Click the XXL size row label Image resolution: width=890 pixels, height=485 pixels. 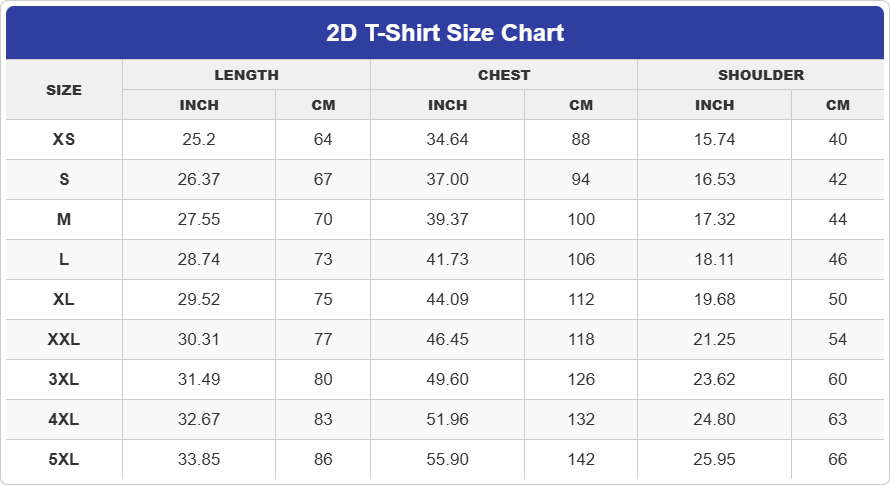(64, 340)
